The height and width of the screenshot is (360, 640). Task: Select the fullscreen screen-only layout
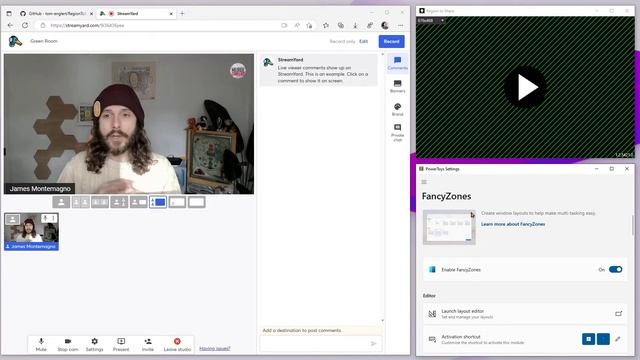click(x=197, y=202)
